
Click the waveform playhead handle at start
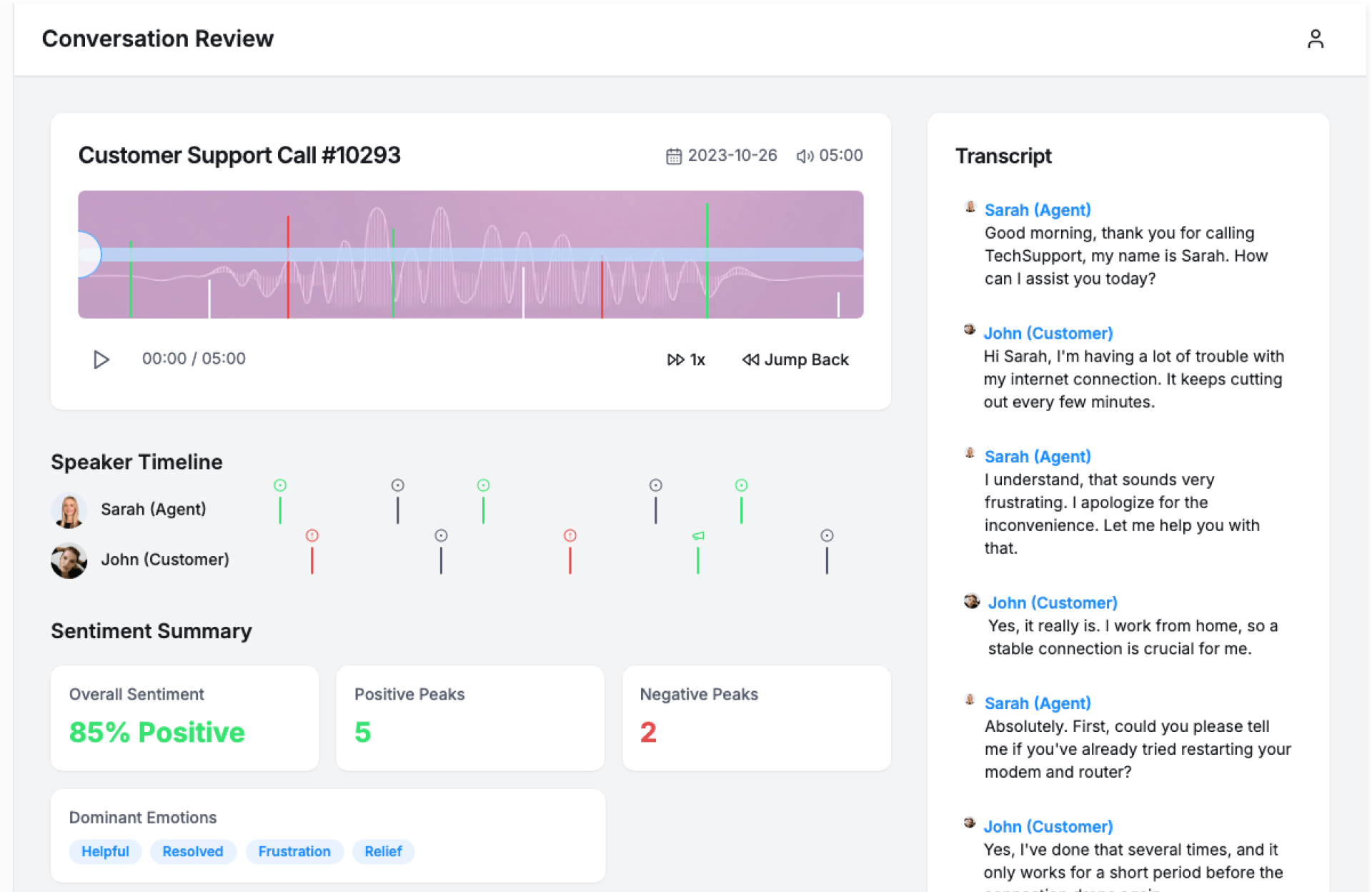tap(87, 254)
